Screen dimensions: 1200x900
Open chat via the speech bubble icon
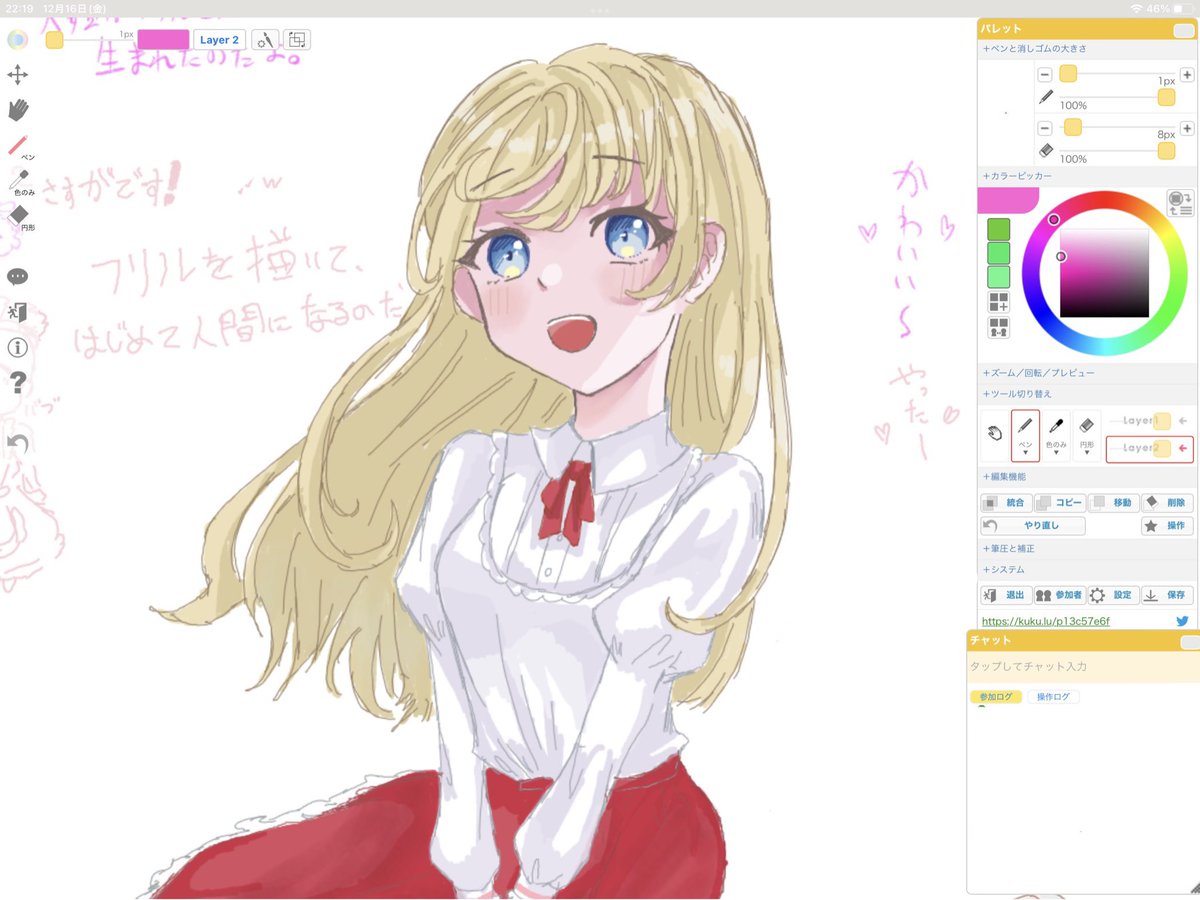tap(17, 277)
